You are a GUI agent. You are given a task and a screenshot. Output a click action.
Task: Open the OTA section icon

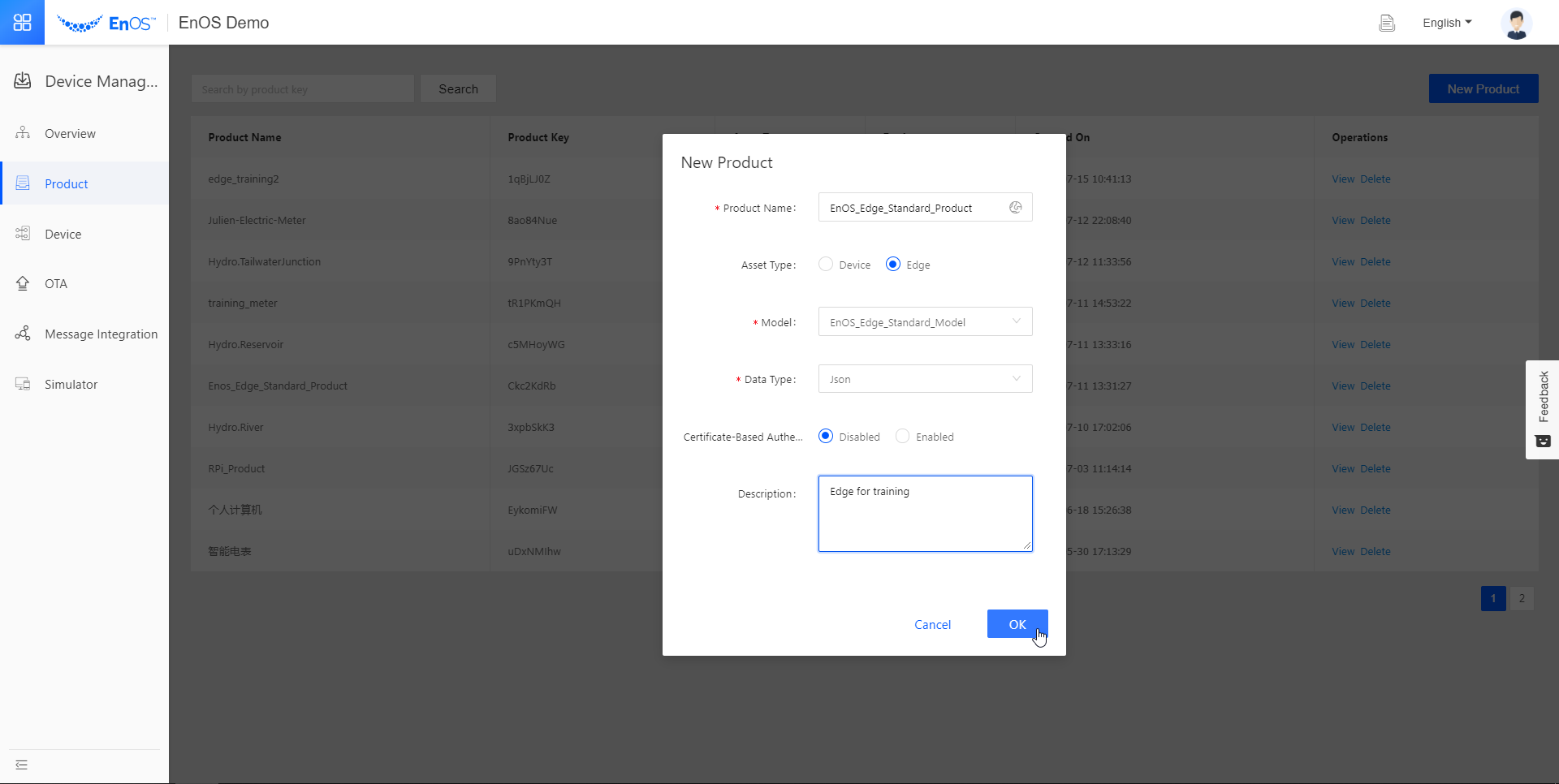22,283
